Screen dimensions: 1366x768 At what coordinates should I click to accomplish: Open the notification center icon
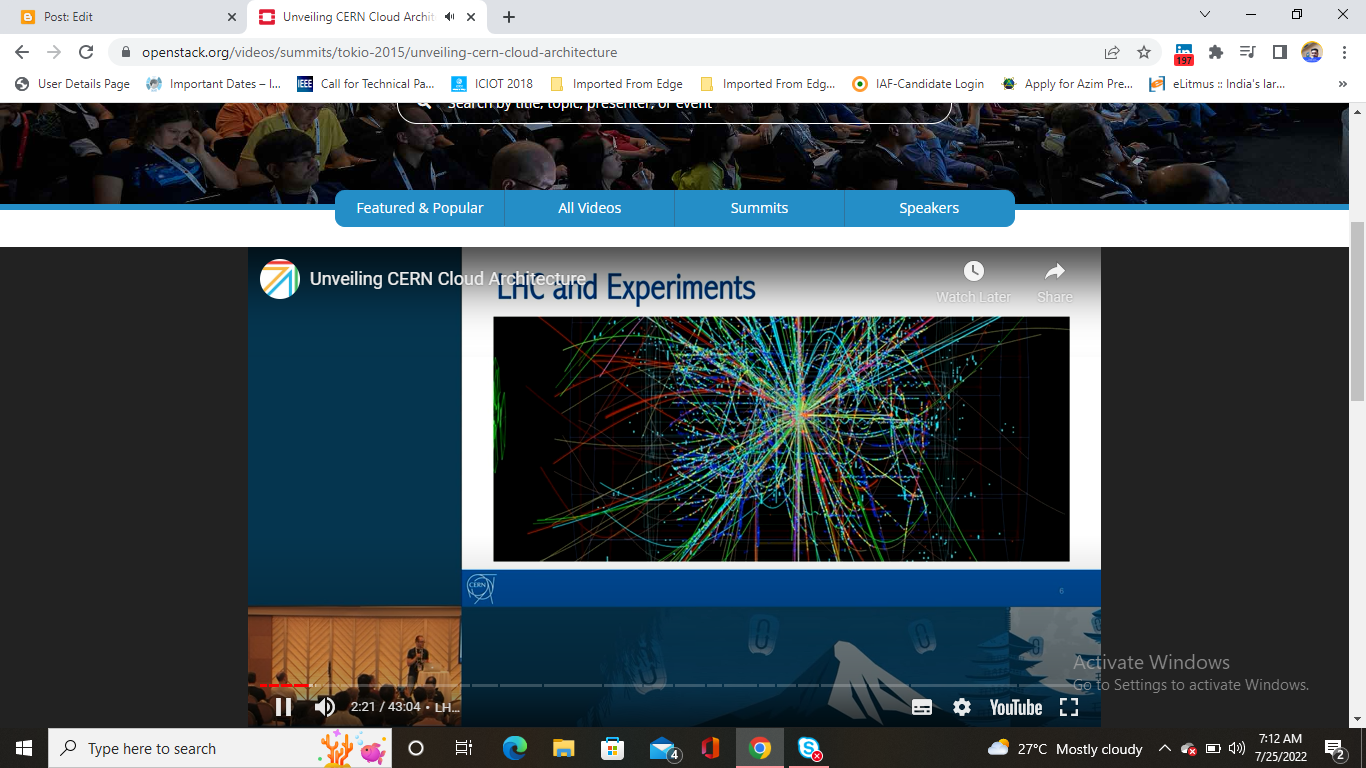coord(1335,748)
